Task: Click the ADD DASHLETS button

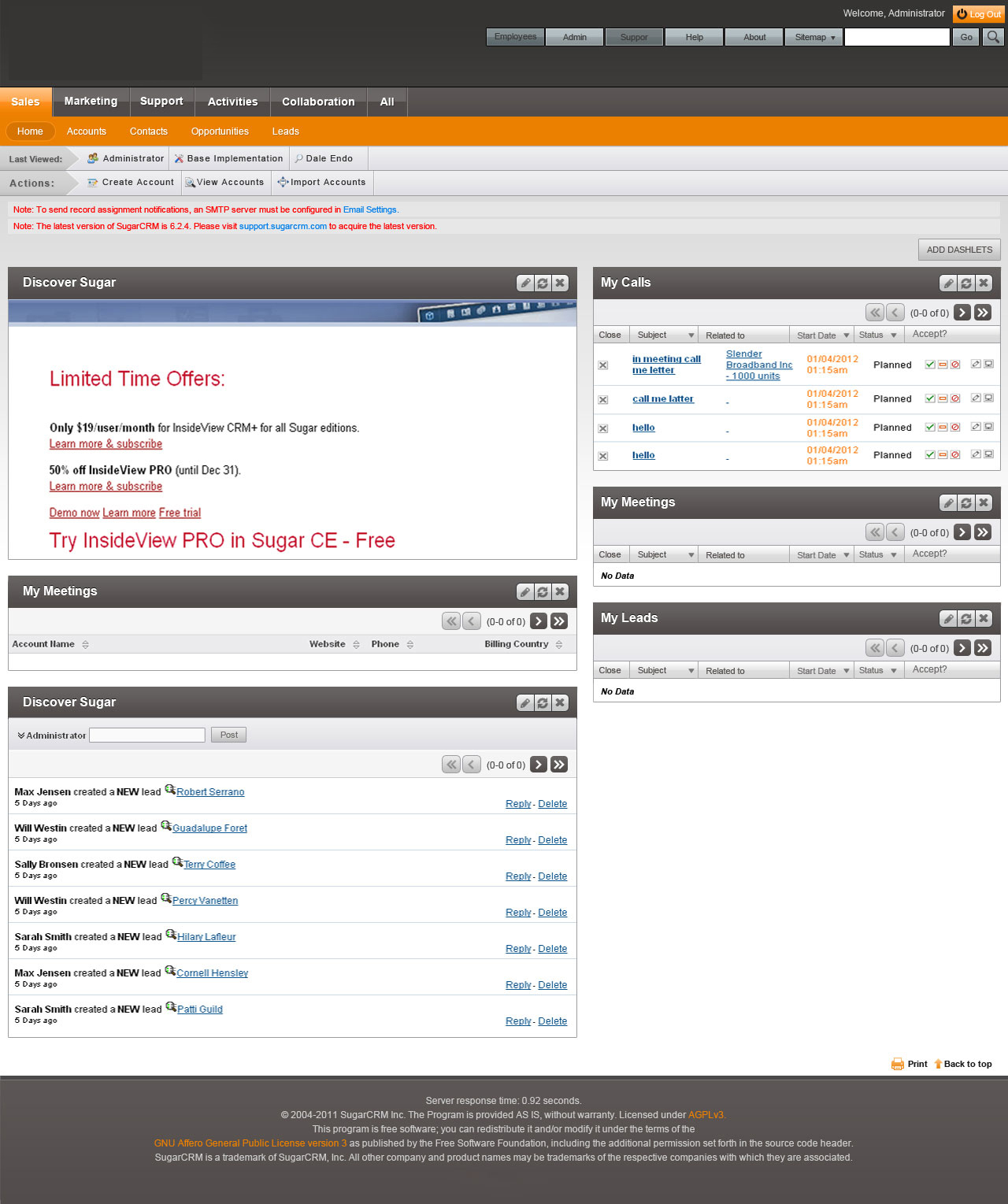Action: [x=959, y=250]
